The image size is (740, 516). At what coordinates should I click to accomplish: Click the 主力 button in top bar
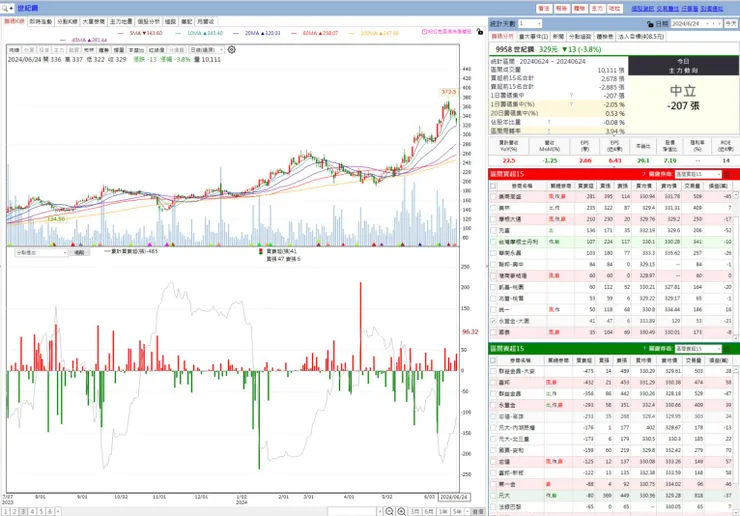click(597, 8)
